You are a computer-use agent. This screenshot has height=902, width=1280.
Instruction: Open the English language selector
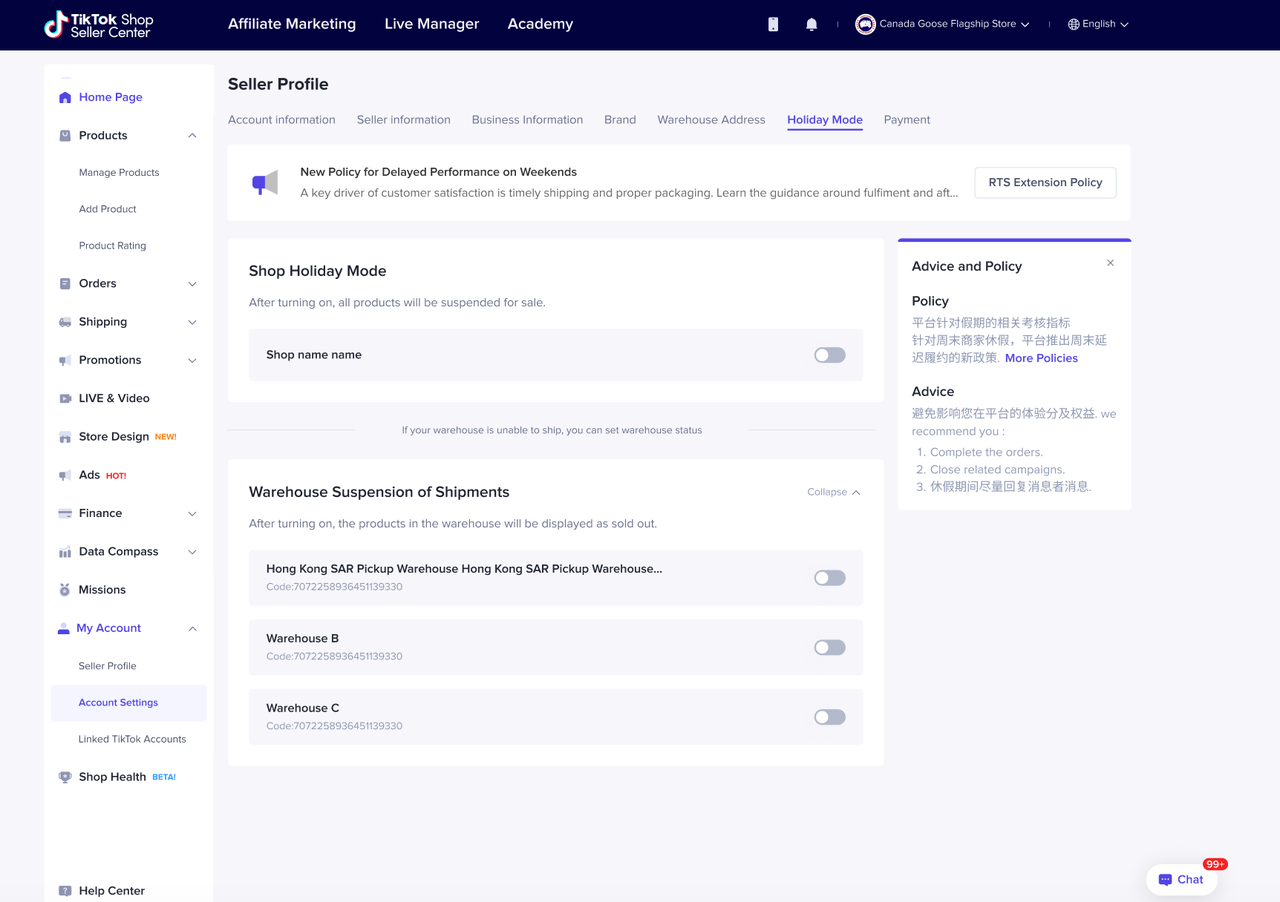pos(1098,24)
